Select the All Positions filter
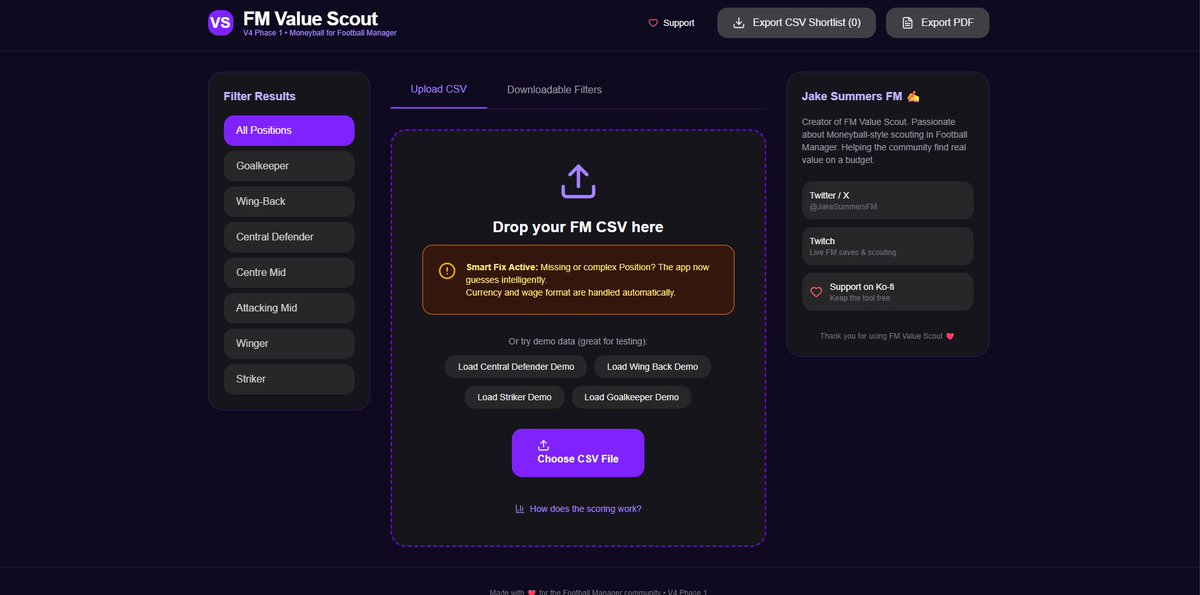This screenshot has height=595, width=1200. coord(289,131)
